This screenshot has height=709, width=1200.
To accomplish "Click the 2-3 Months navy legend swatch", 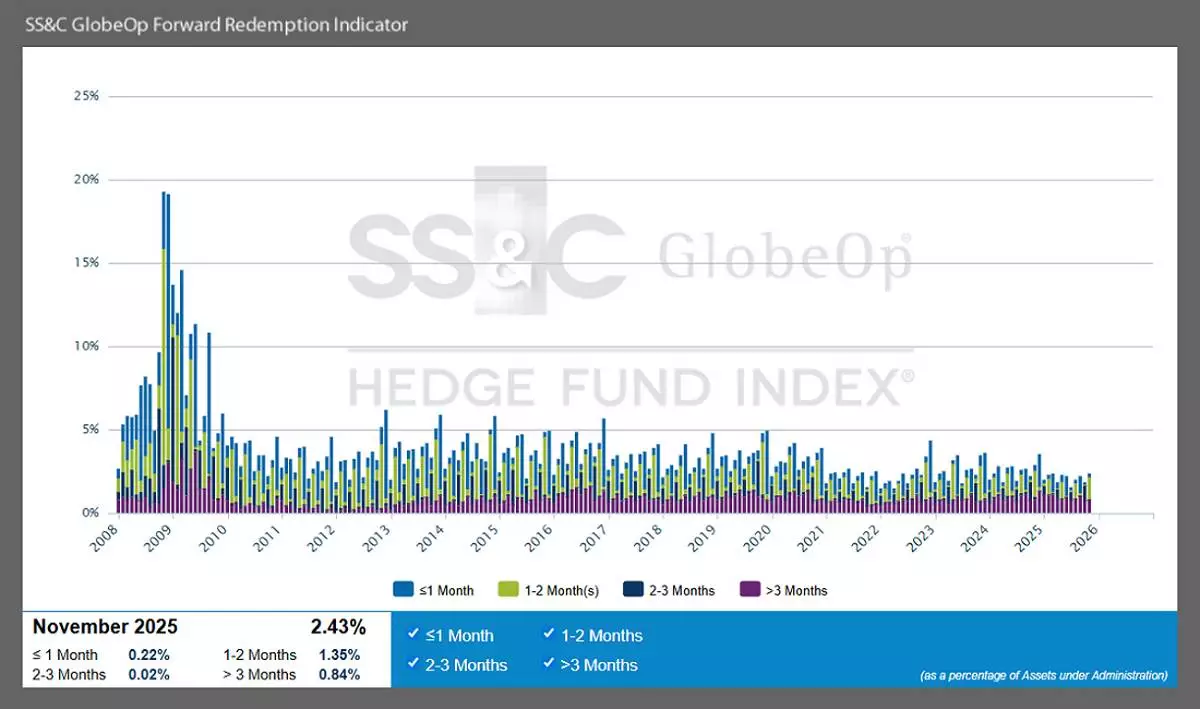I will click(633, 590).
